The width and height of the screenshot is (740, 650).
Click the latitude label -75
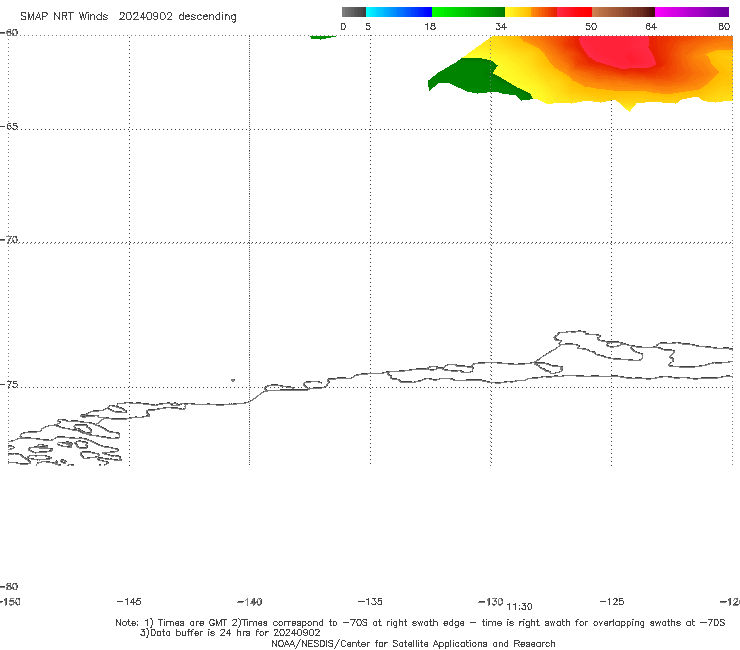pos(9,385)
